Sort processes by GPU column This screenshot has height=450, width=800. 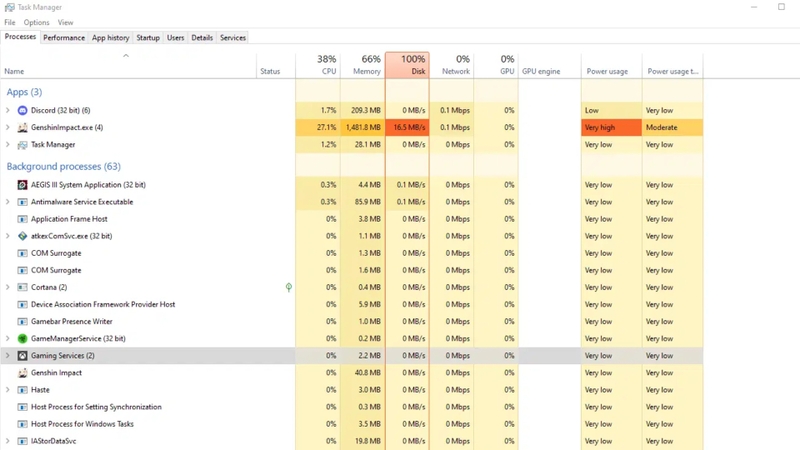496,65
